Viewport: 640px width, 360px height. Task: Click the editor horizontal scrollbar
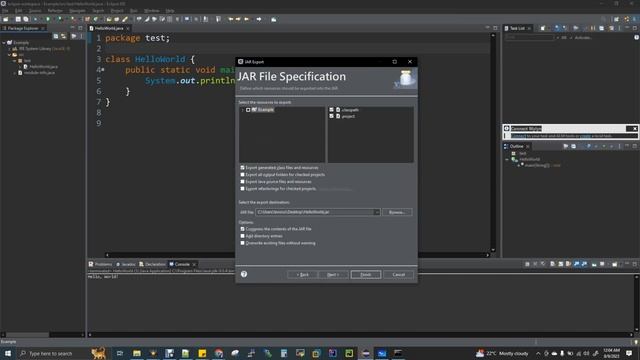click(298, 255)
